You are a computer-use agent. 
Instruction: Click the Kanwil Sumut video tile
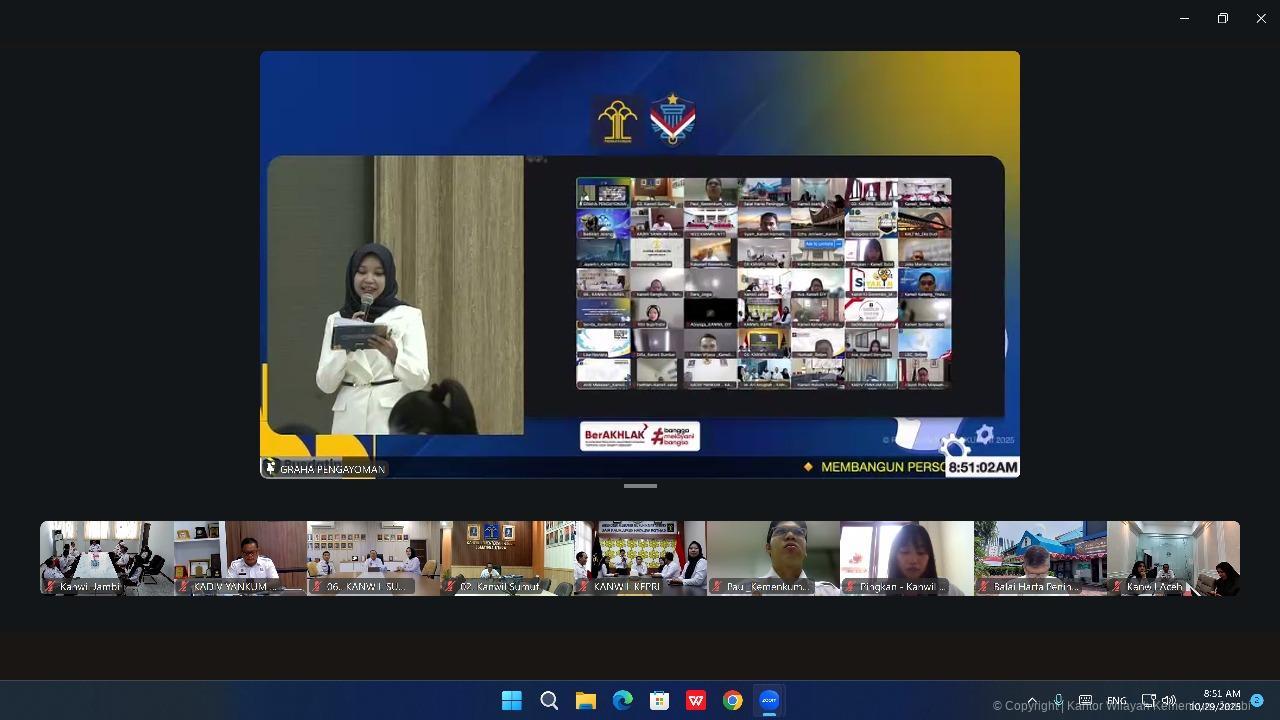coord(507,557)
